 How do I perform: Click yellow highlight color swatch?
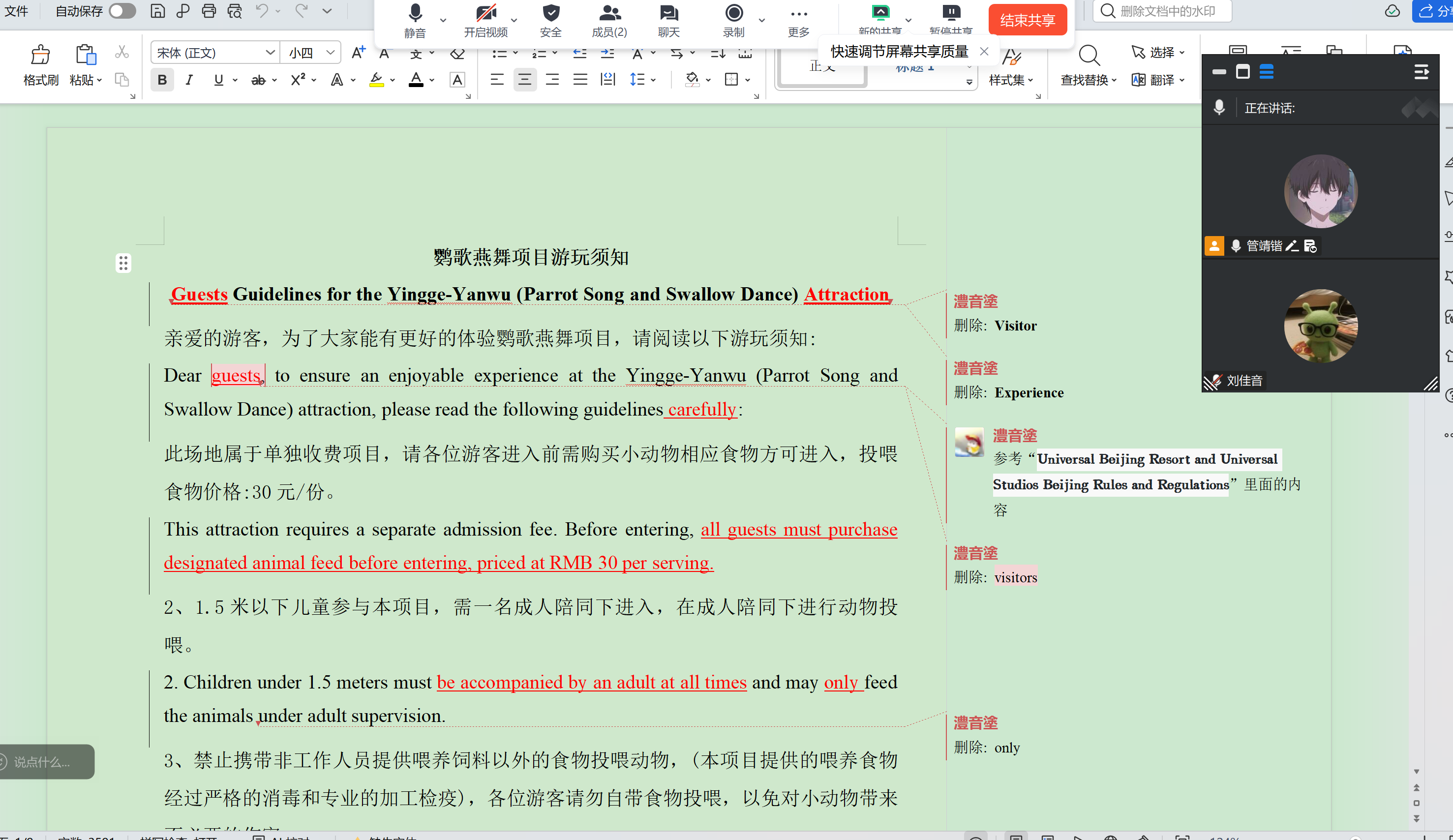[x=376, y=80]
